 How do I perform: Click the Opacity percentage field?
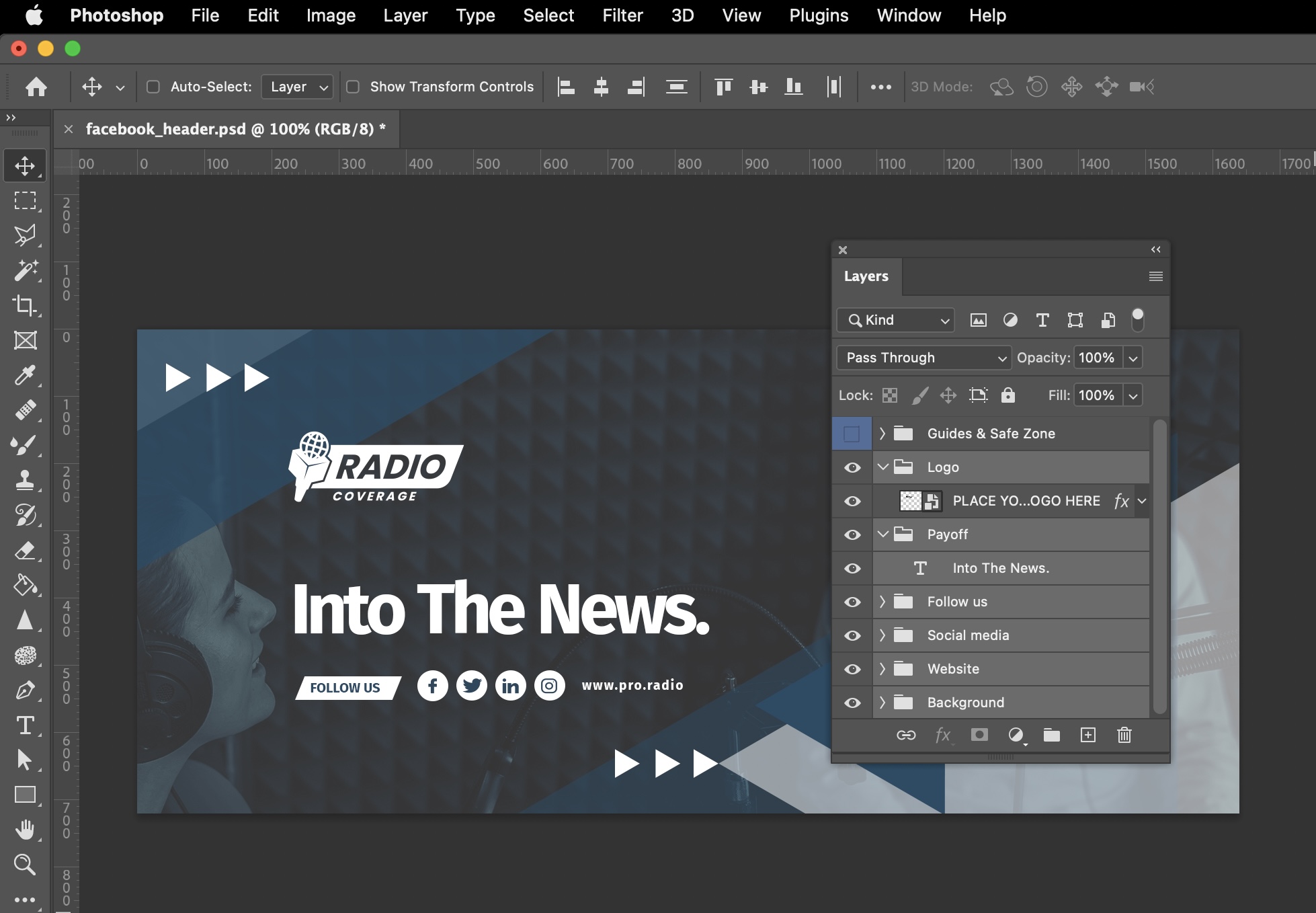(x=1096, y=358)
